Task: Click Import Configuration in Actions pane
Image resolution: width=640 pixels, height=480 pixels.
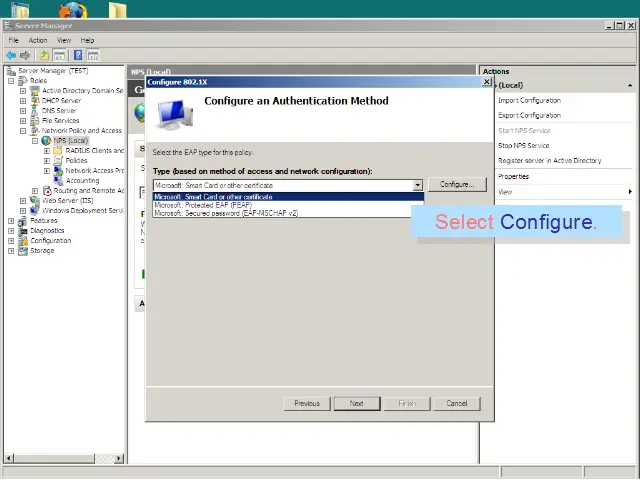Action: coord(529,100)
